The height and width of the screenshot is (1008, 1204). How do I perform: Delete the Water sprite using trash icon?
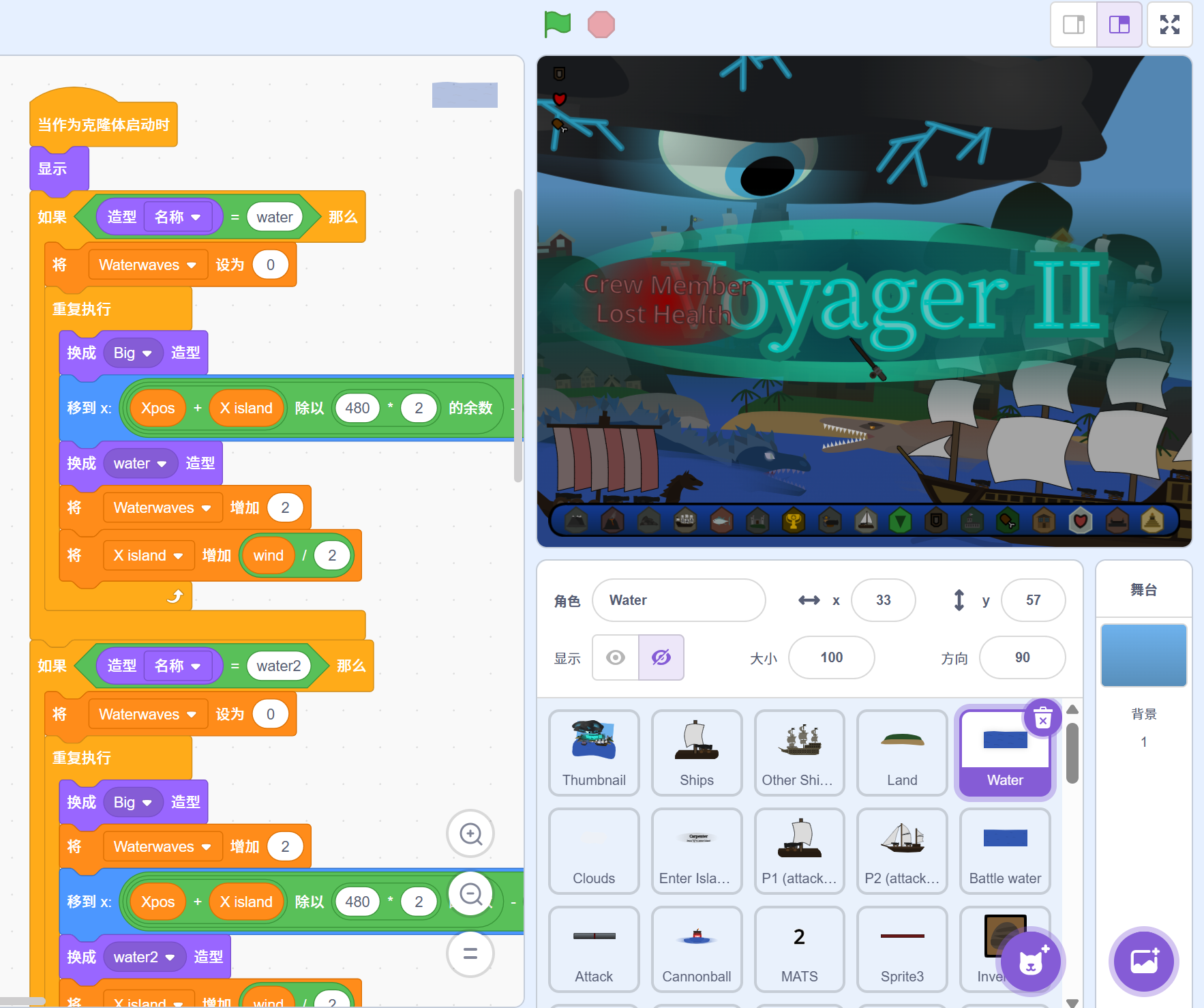pos(1042,718)
